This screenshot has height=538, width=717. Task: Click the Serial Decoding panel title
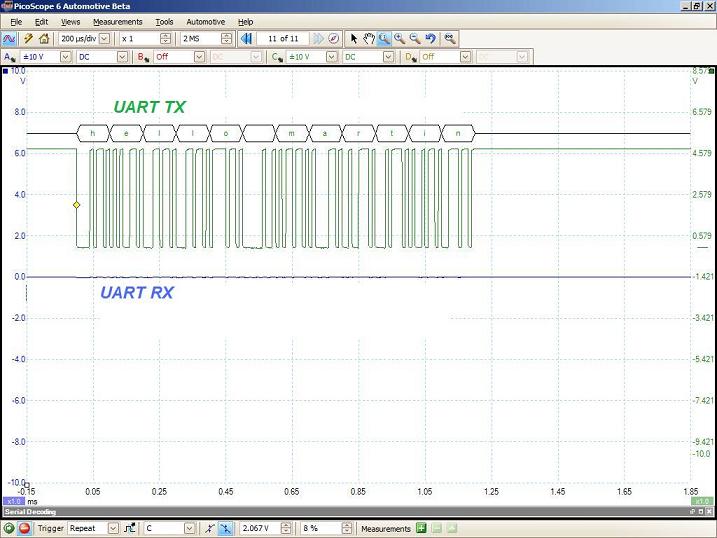click(x=30, y=512)
